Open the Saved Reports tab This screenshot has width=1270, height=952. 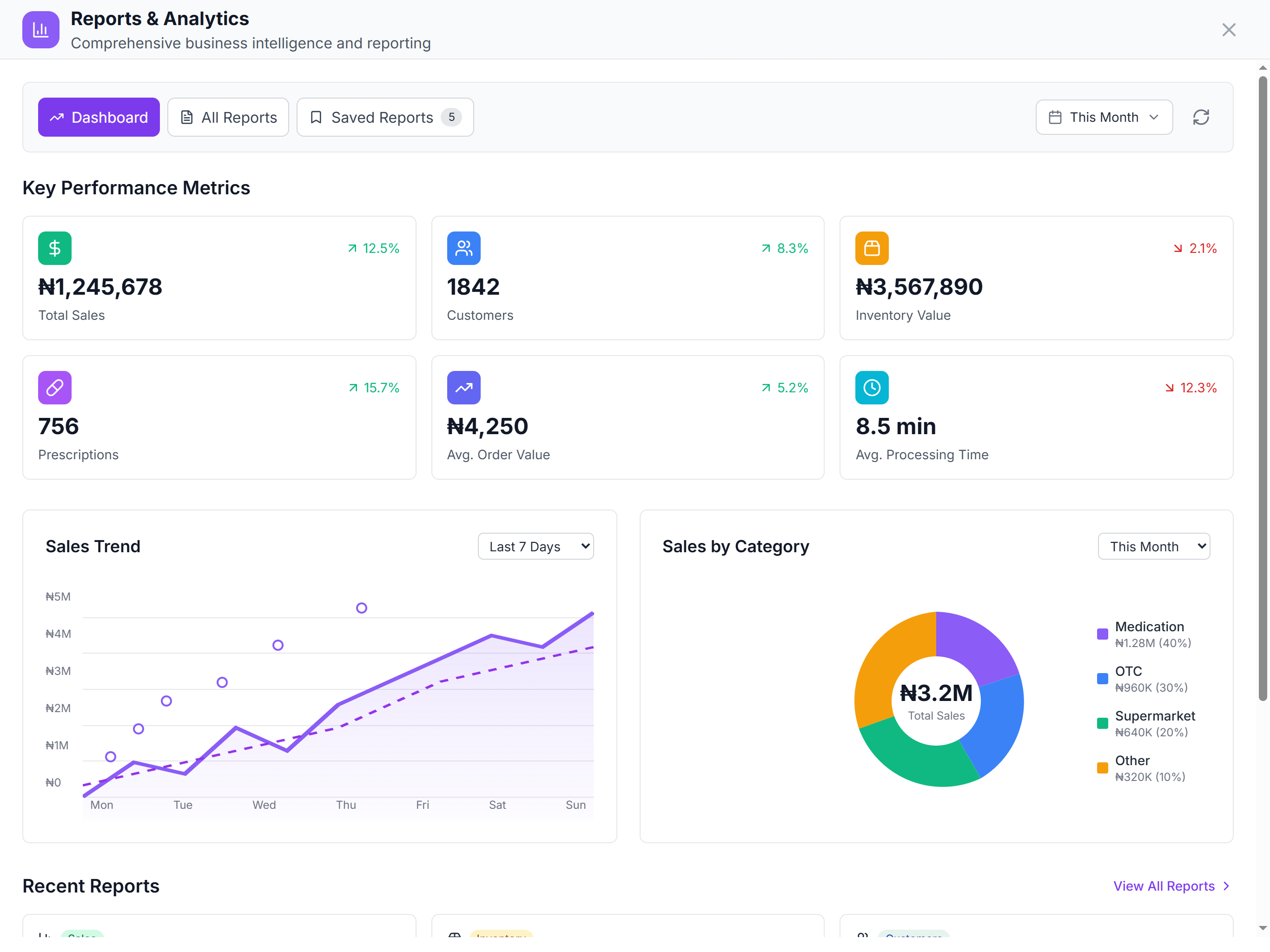point(385,117)
